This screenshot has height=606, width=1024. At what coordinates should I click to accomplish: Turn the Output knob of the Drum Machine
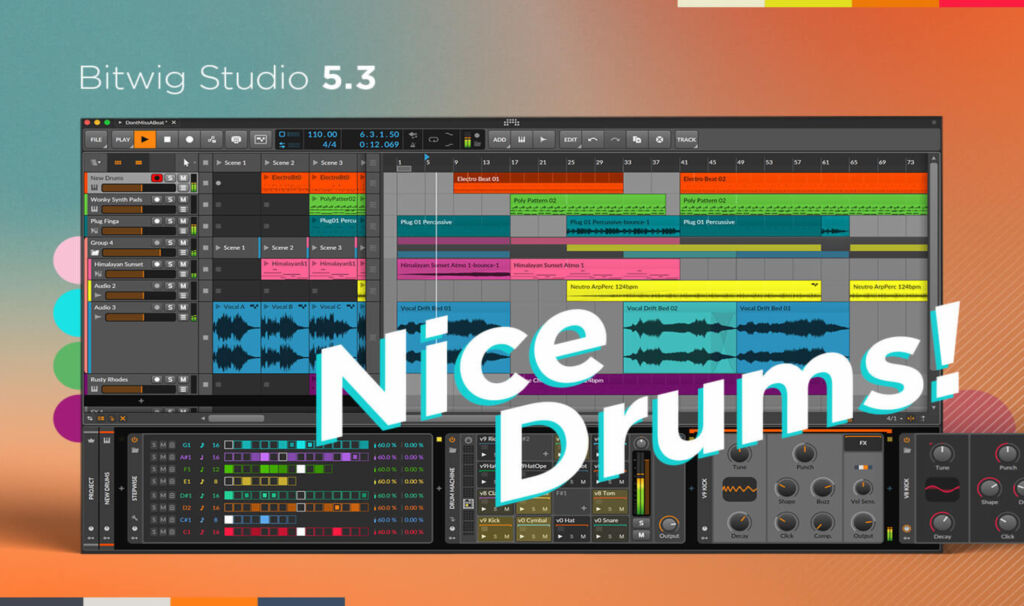pos(669,524)
